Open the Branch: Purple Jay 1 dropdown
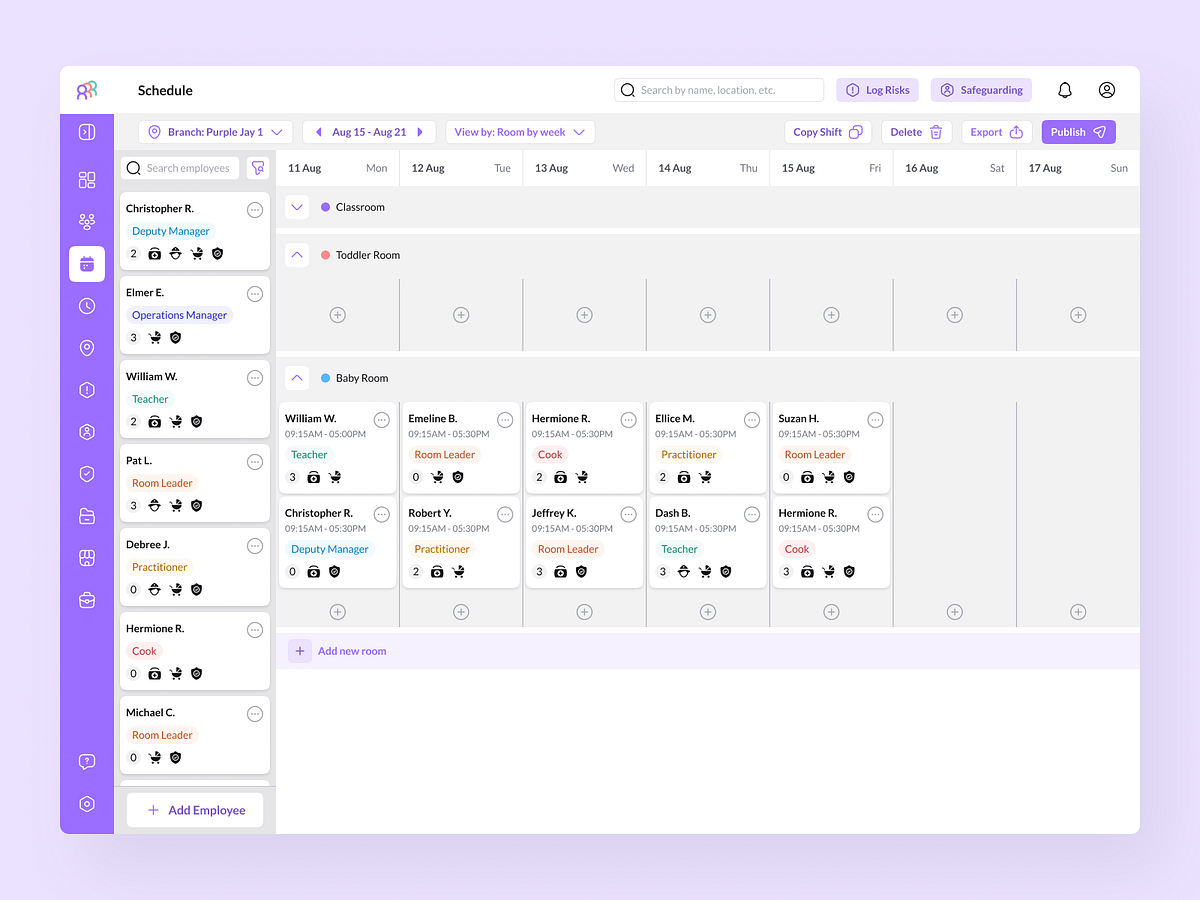 click(x=215, y=131)
